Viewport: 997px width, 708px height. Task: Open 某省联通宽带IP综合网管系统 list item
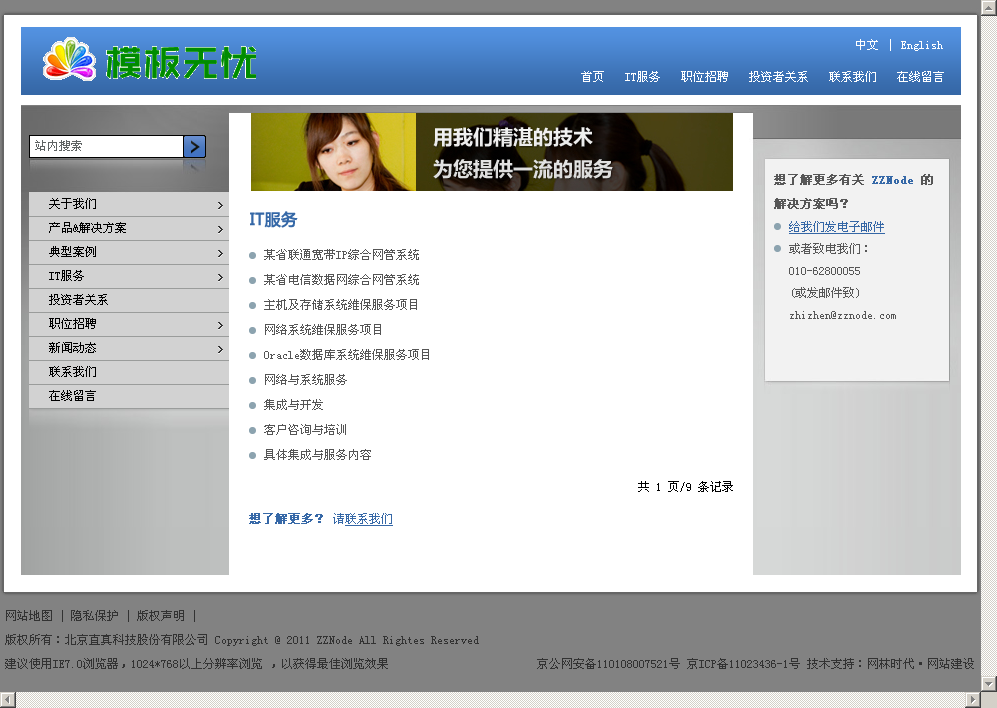point(341,255)
